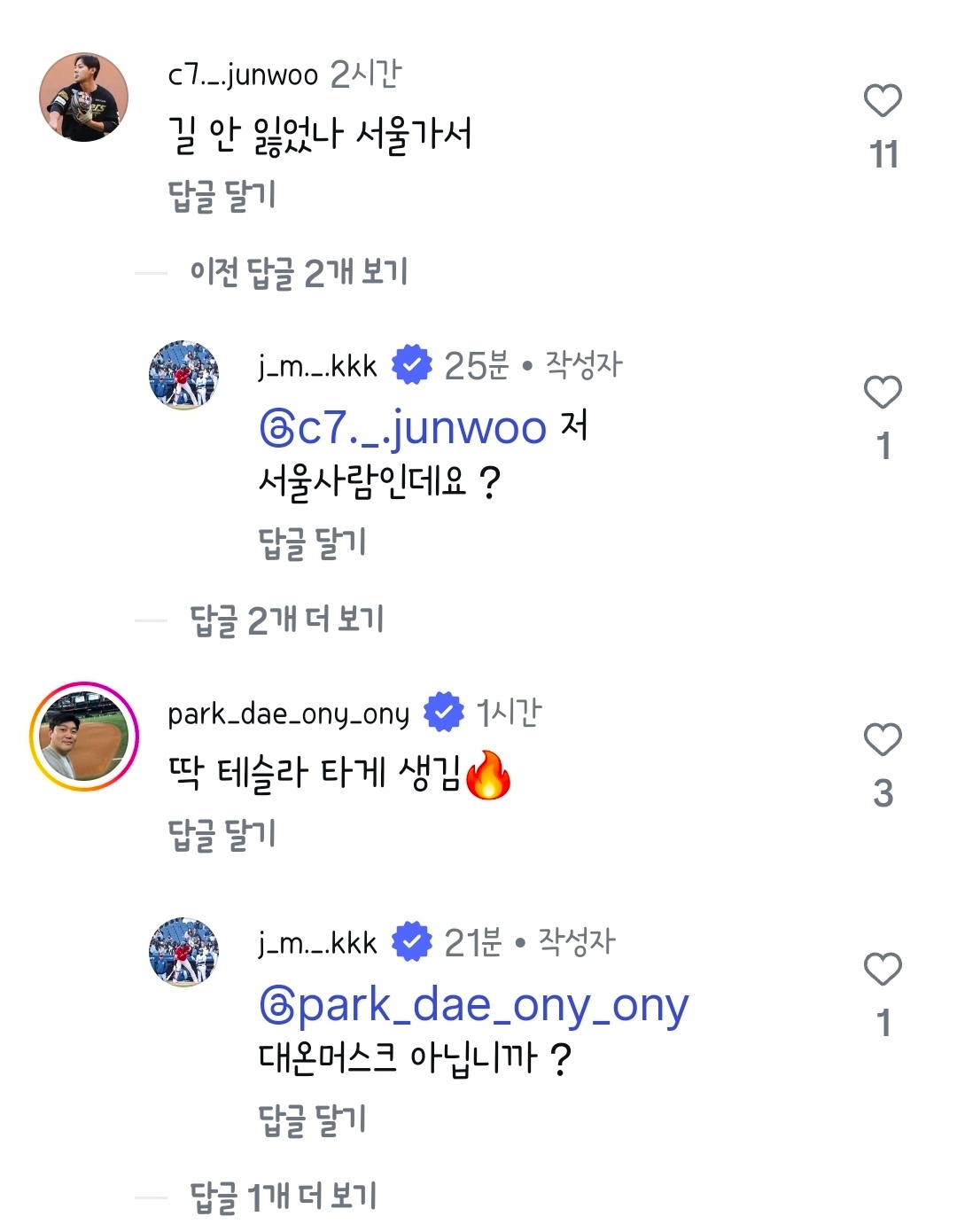Open the c7._.junwoo username
957x1232 pixels.
[x=243, y=75]
